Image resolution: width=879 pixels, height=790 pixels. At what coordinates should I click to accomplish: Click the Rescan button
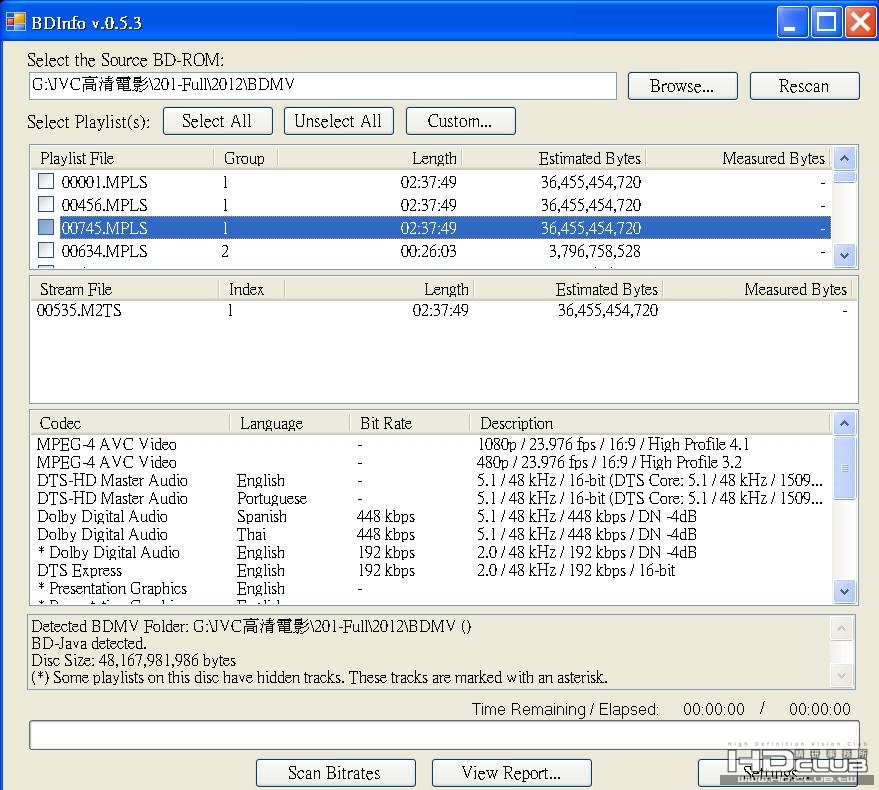coord(804,86)
